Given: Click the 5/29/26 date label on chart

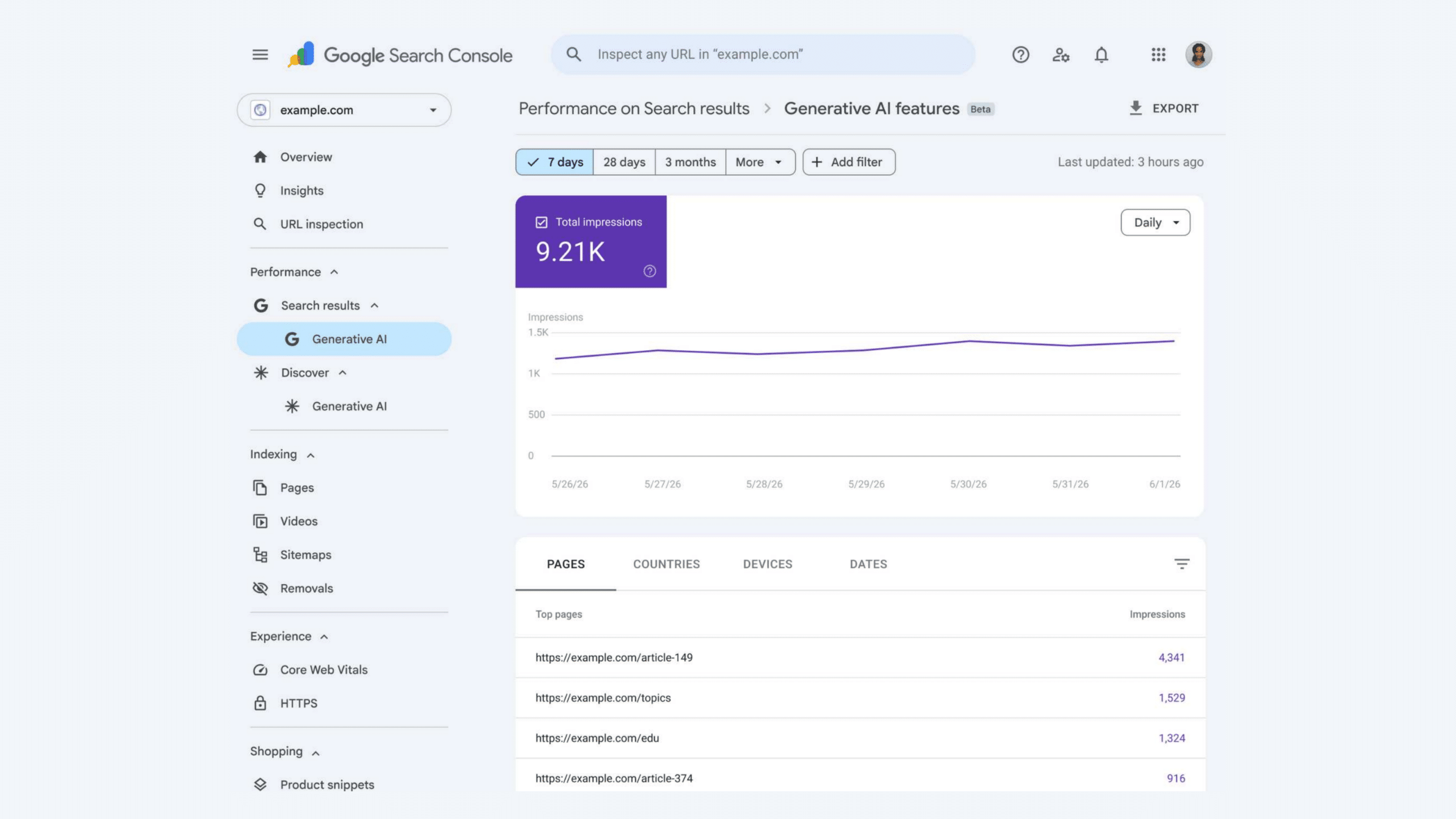Looking at the screenshot, I should pyautogui.click(x=866, y=484).
